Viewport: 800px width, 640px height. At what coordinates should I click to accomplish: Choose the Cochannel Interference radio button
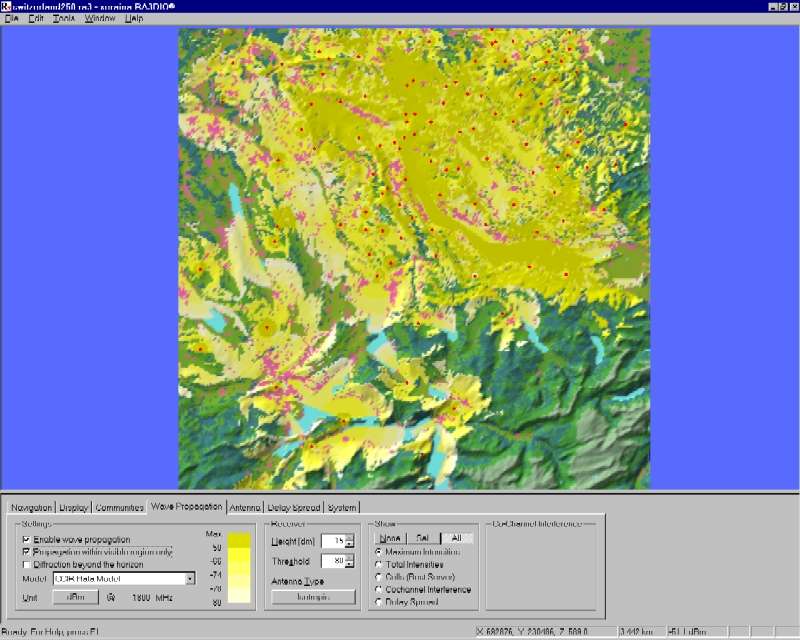(378, 589)
